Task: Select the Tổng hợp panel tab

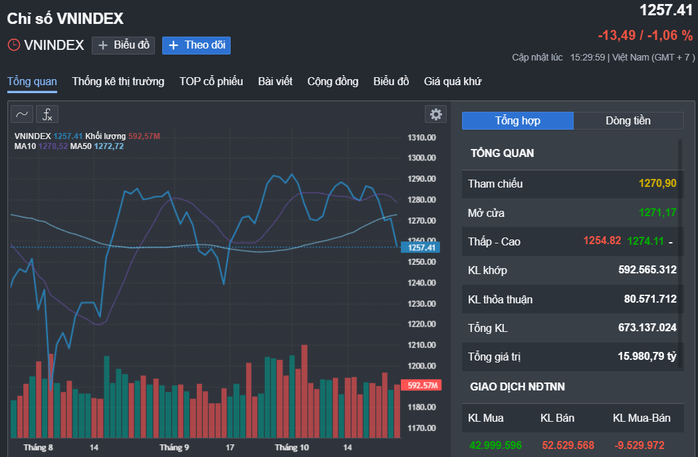Action: click(x=518, y=121)
